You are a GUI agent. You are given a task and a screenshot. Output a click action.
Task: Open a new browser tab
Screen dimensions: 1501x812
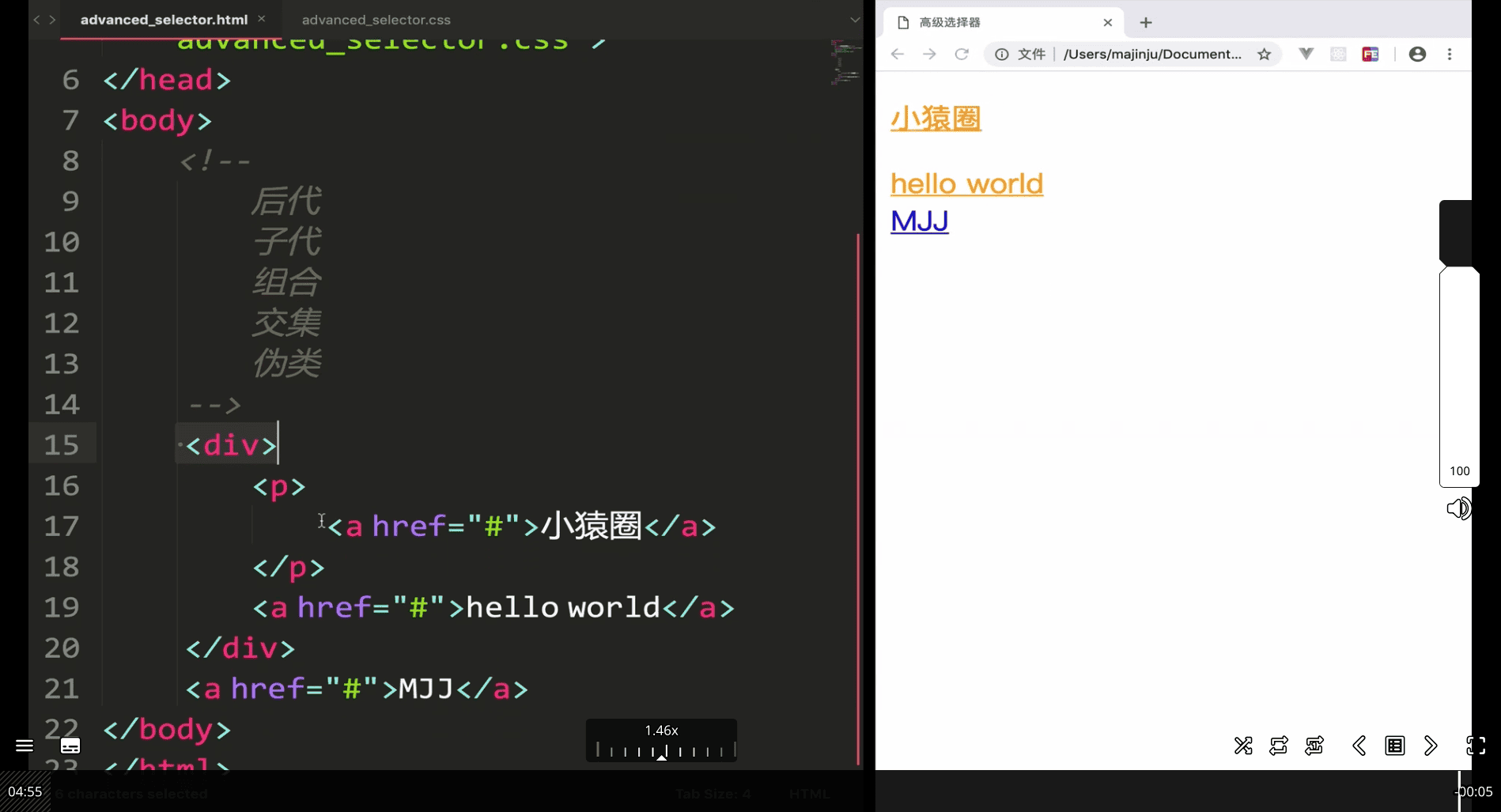point(1146,22)
